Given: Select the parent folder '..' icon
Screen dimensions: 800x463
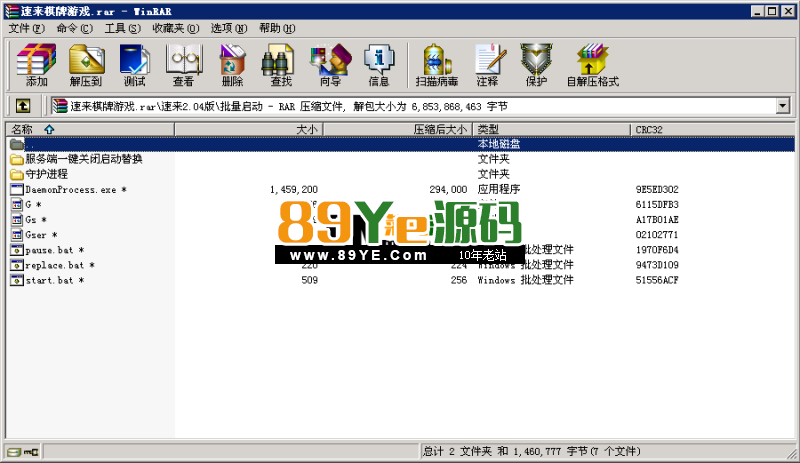Looking at the screenshot, I should pos(17,144).
